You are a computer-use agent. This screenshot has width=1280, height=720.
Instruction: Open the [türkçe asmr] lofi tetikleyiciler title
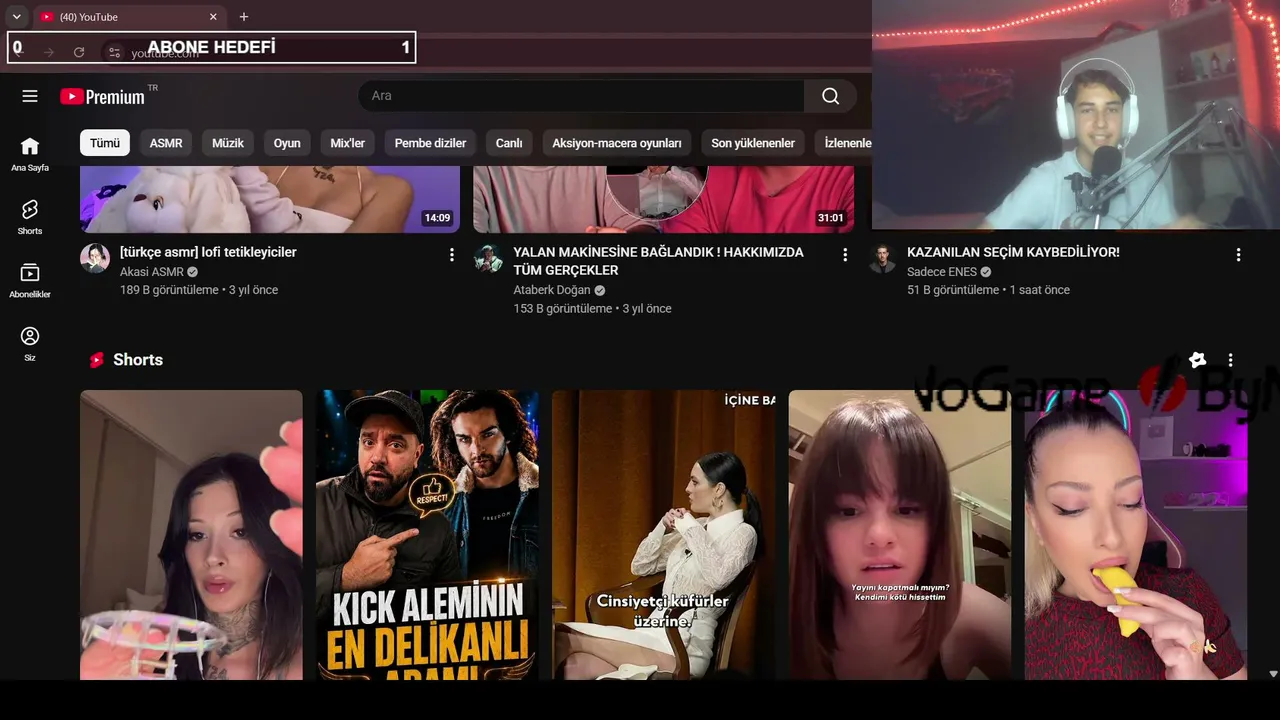(x=208, y=252)
